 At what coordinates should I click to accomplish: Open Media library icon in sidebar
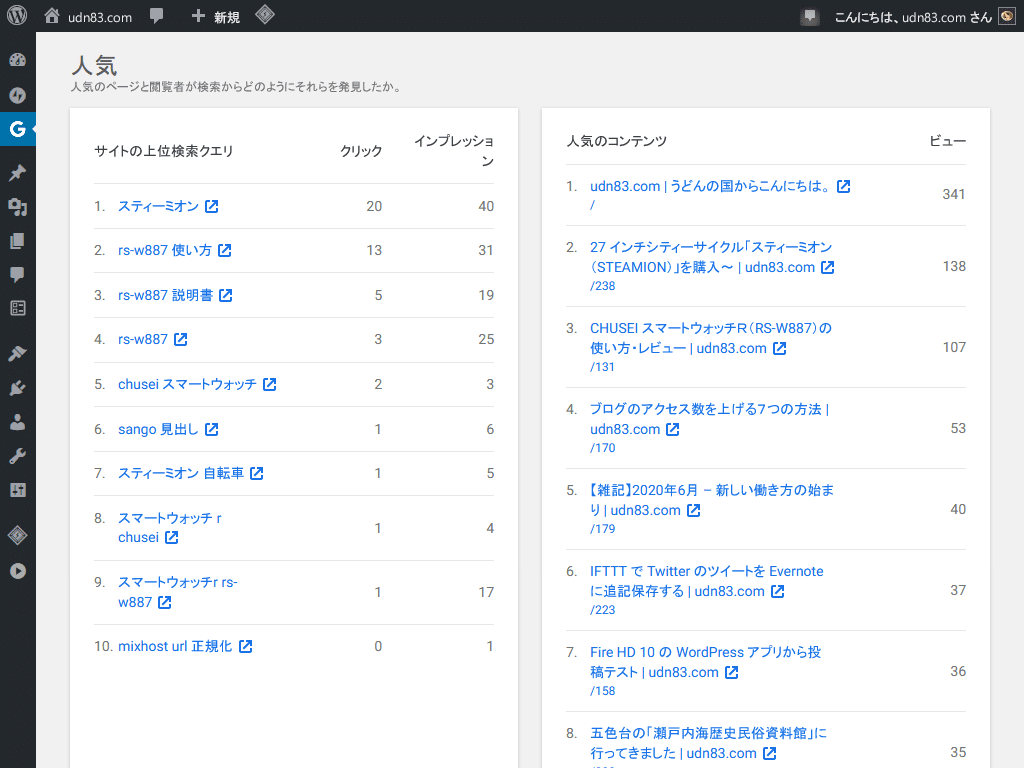tap(18, 207)
